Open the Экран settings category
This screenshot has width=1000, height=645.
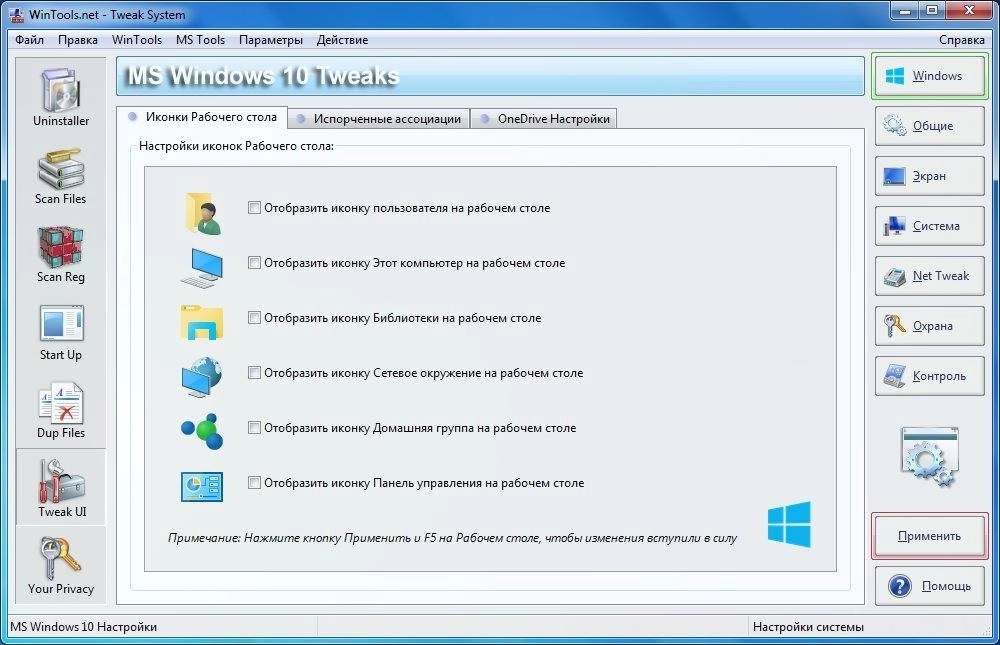929,175
